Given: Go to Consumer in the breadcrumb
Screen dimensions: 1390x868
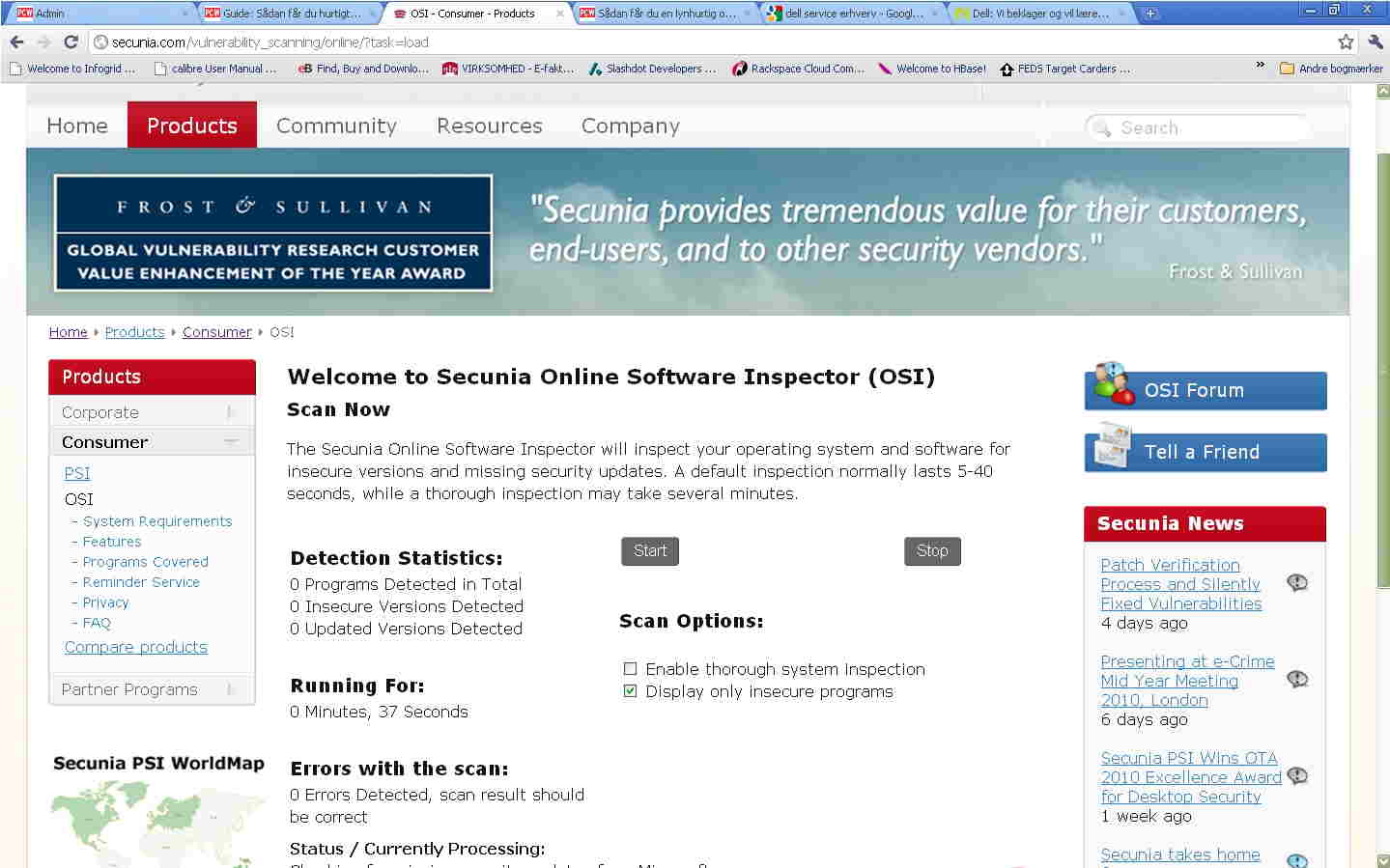Looking at the screenshot, I should point(217,332).
